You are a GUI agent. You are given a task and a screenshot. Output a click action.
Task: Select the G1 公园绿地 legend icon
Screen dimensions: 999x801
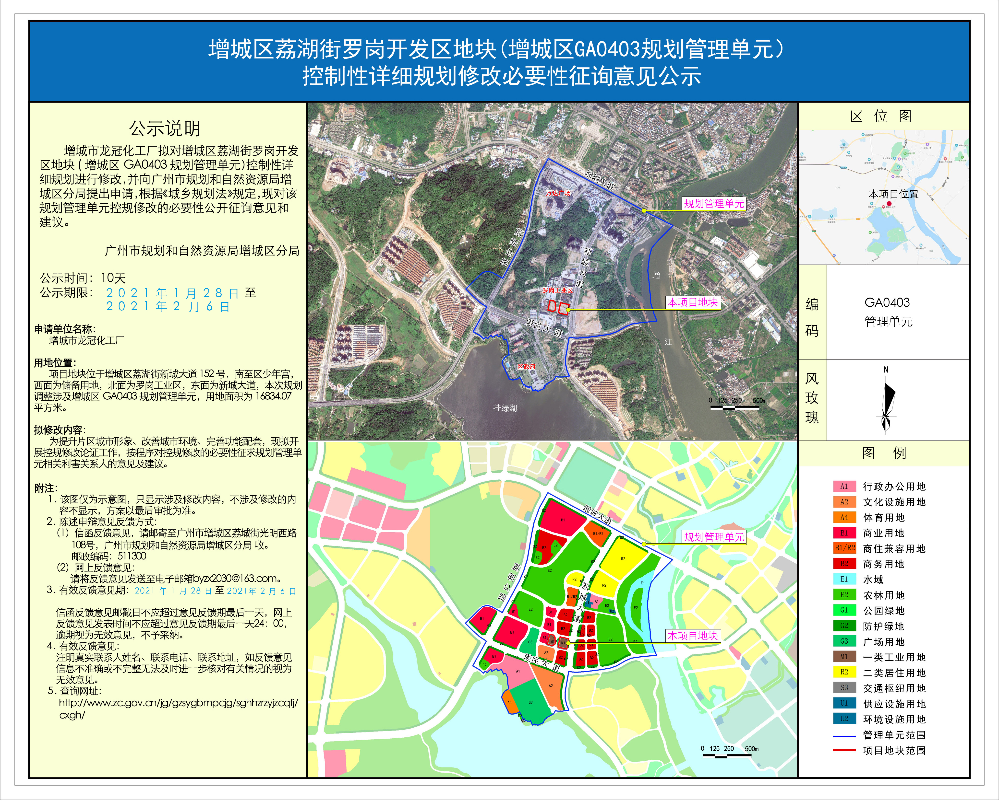point(843,609)
